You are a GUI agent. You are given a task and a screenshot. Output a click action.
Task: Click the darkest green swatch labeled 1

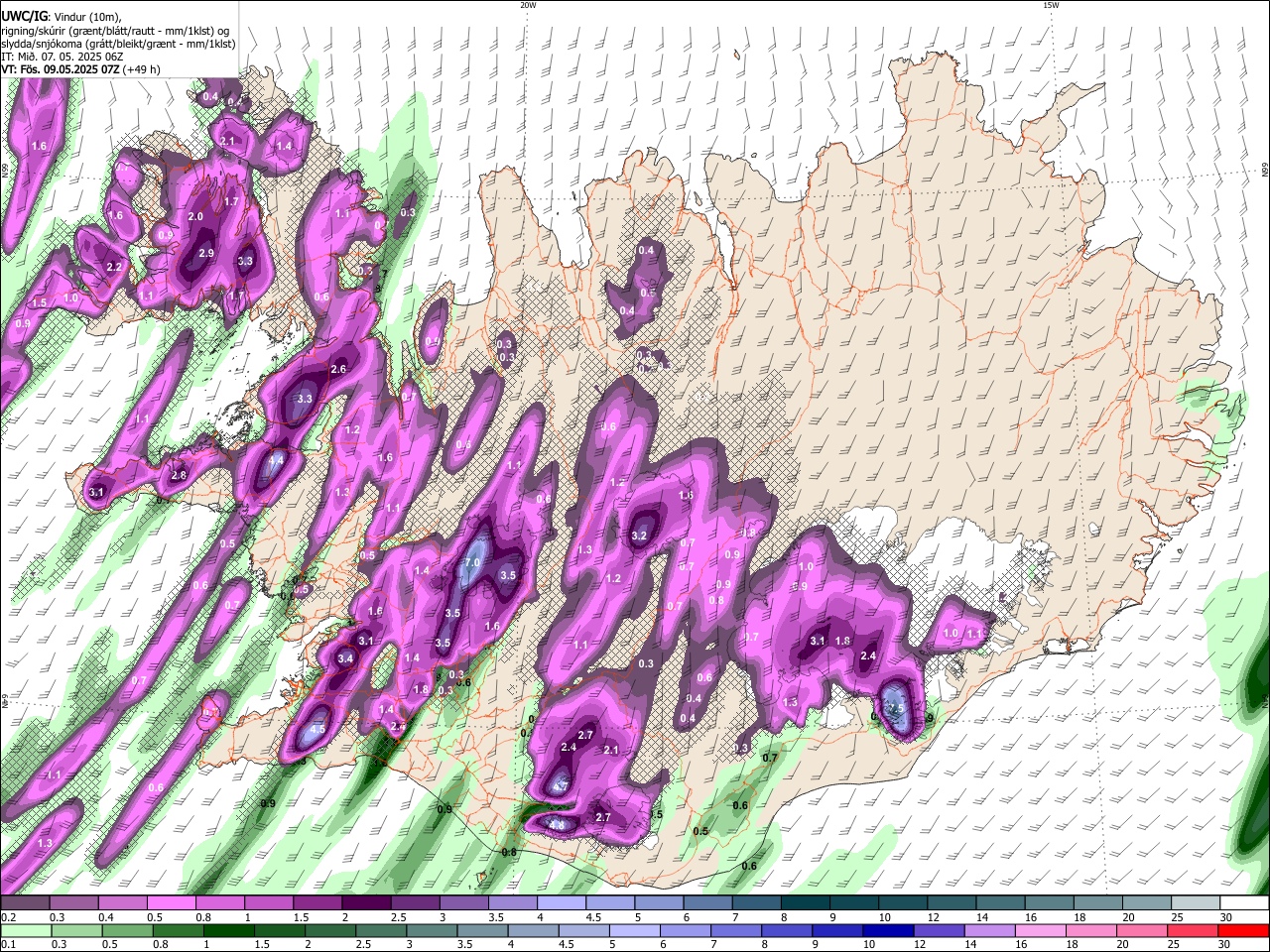227,930
